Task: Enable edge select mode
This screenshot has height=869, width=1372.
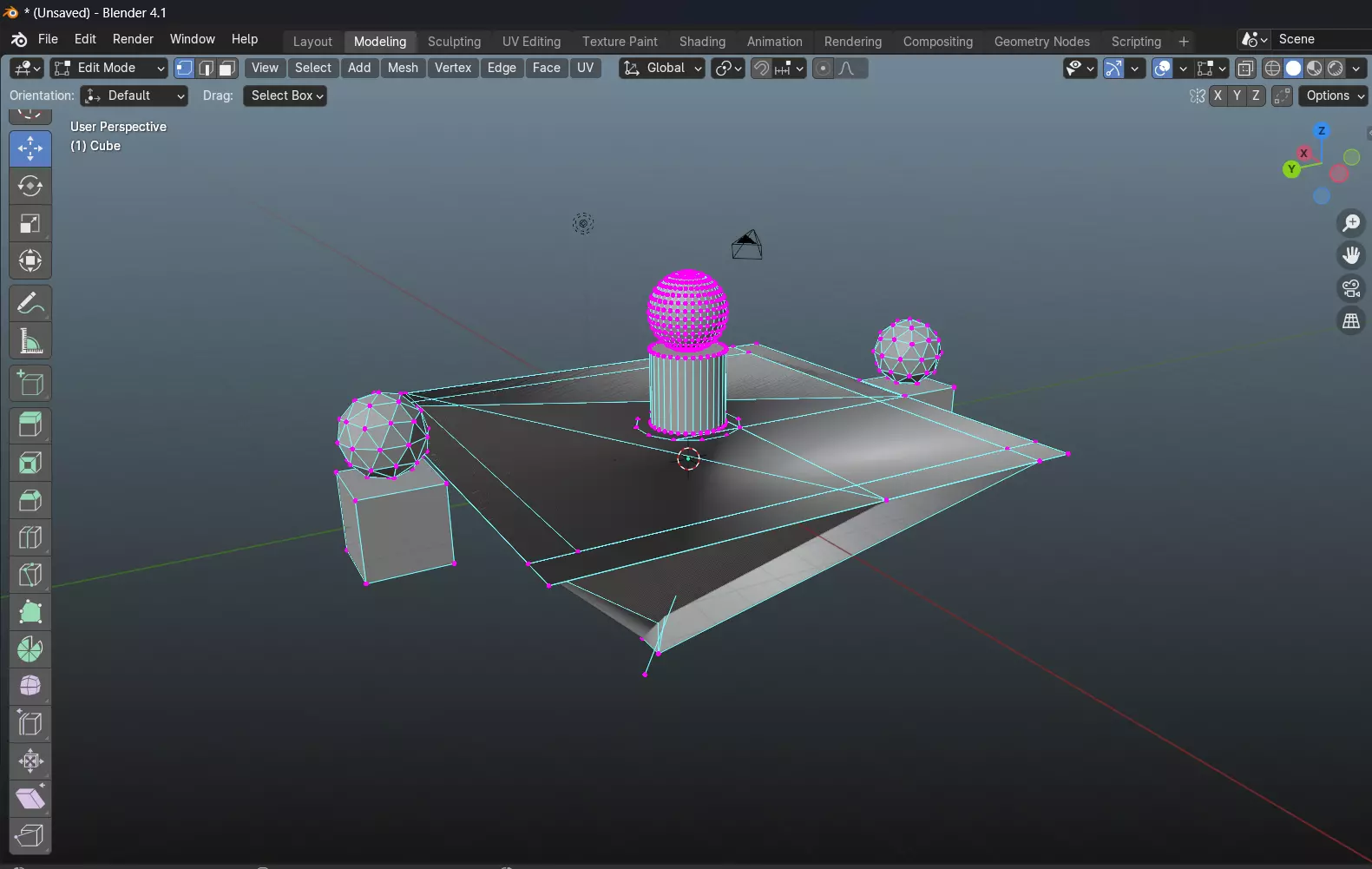Action: point(206,68)
